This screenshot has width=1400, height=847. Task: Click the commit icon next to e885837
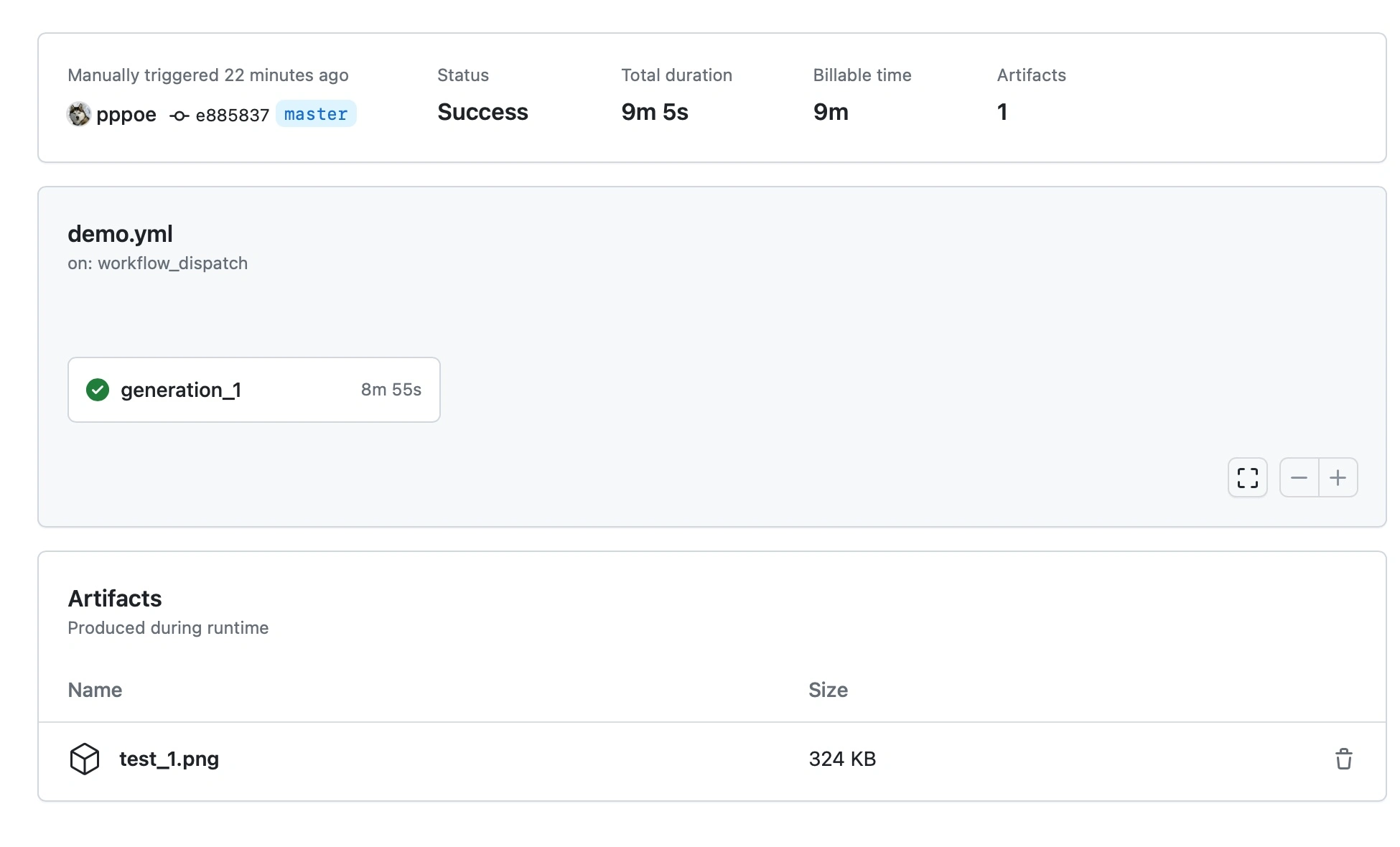point(179,116)
